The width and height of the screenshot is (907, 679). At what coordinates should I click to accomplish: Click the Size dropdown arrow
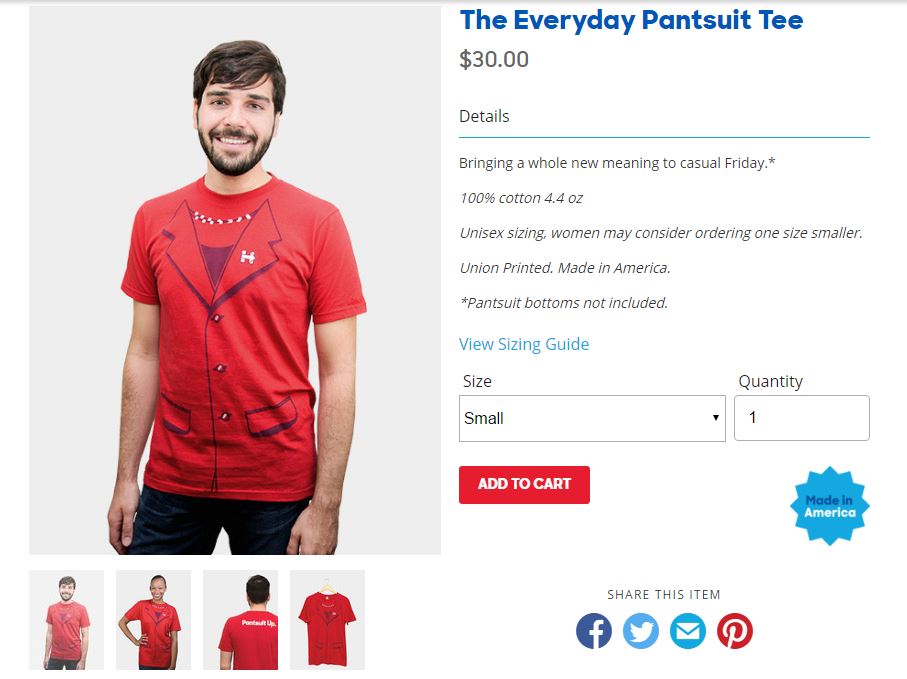(x=716, y=418)
